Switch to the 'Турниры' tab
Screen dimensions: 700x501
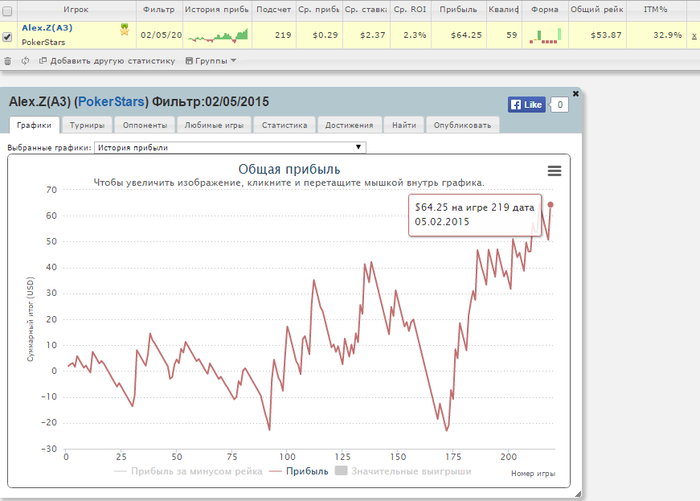(x=87, y=126)
